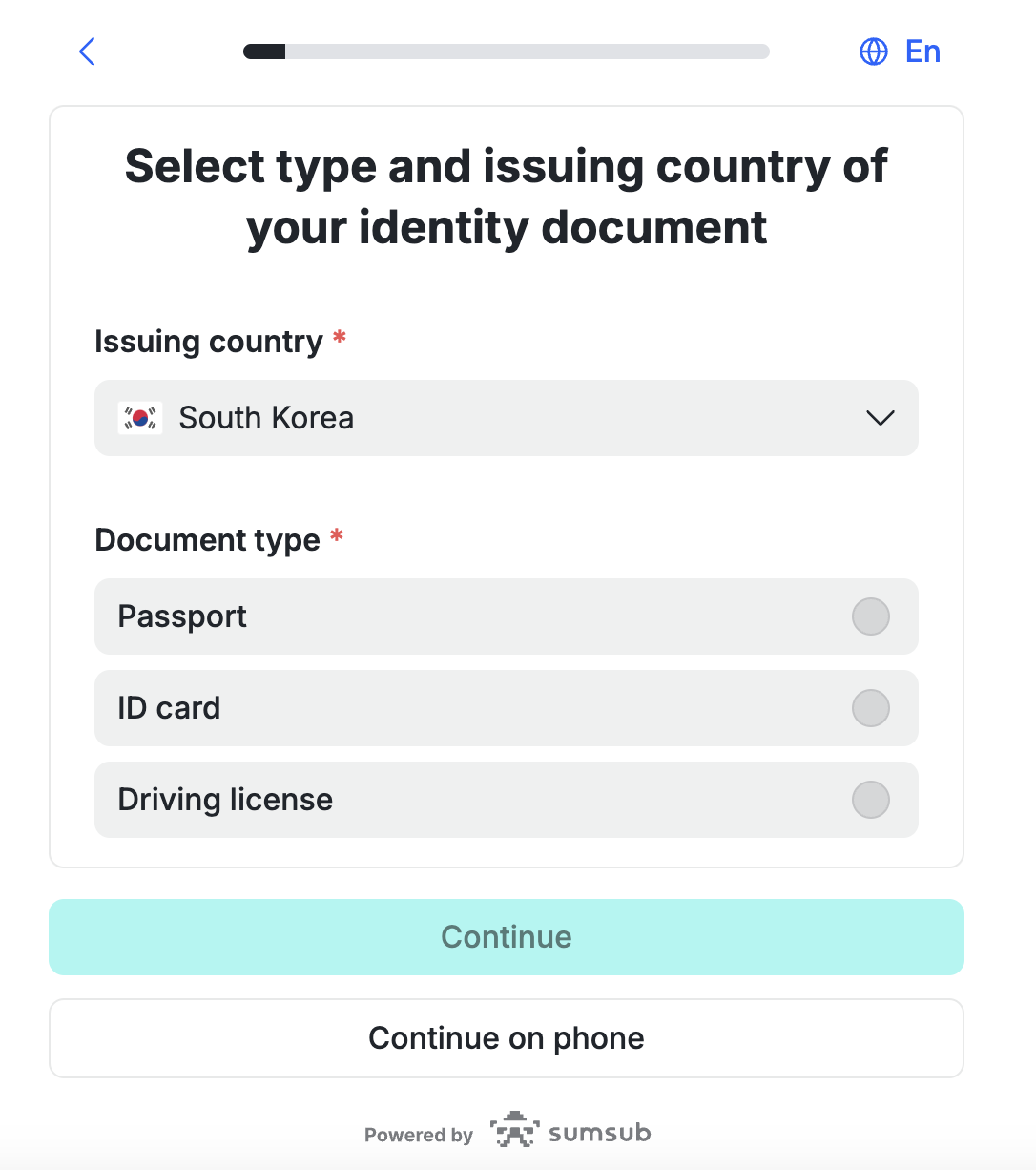The width and height of the screenshot is (1036, 1170).
Task: Click the Continue button
Action: [x=507, y=937]
